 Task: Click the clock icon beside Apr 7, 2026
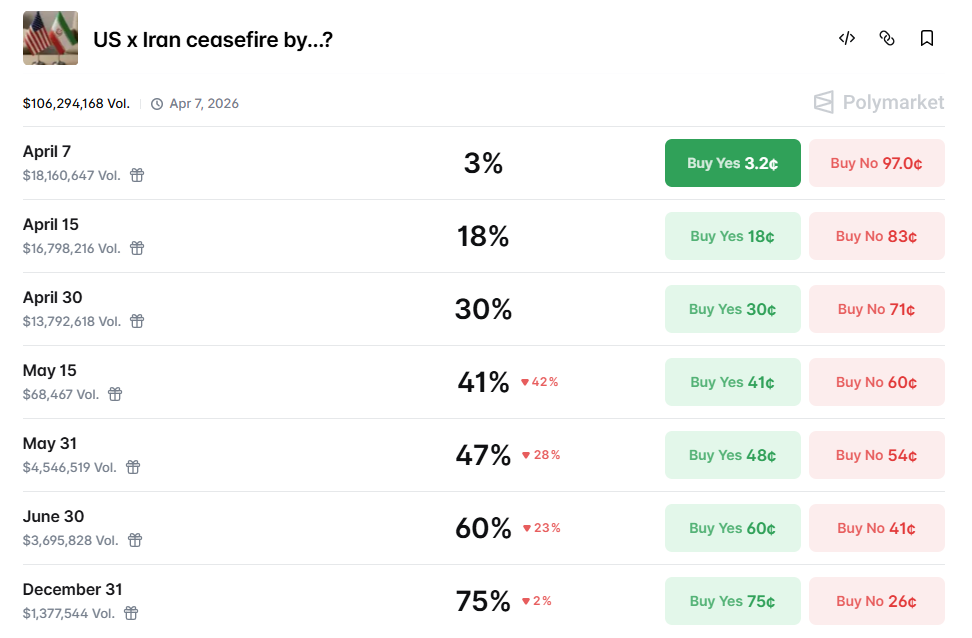(155, 102)
